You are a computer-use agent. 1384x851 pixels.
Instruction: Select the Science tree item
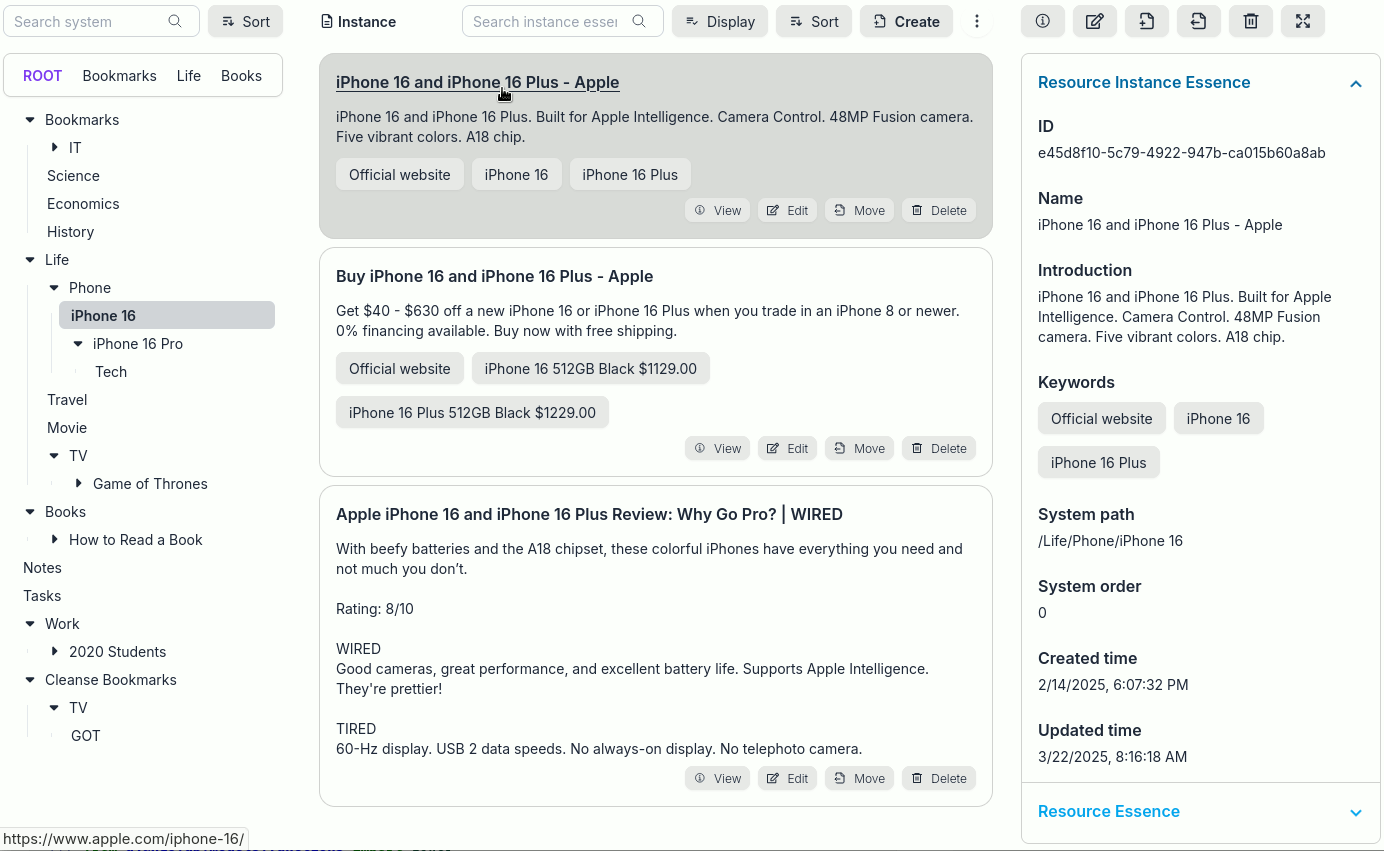pyautogui.click(x=73, y=176)
